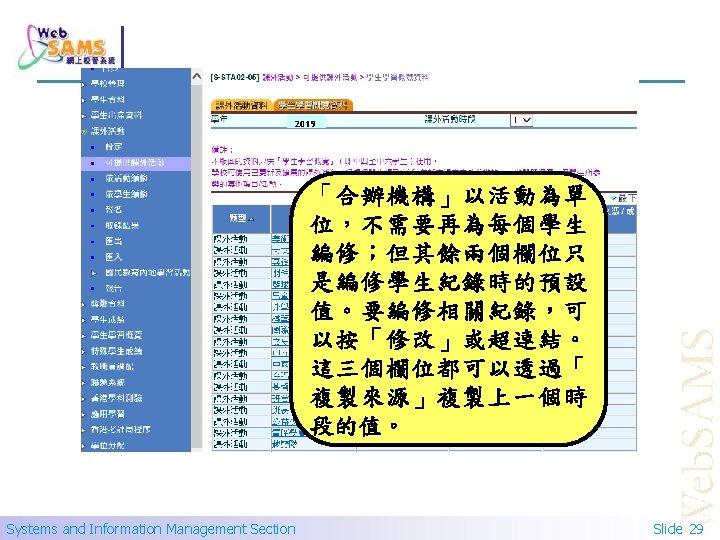Expand the 學校管理 sidebar menu
Screen dimensions: 720x540
click(108, 84)
